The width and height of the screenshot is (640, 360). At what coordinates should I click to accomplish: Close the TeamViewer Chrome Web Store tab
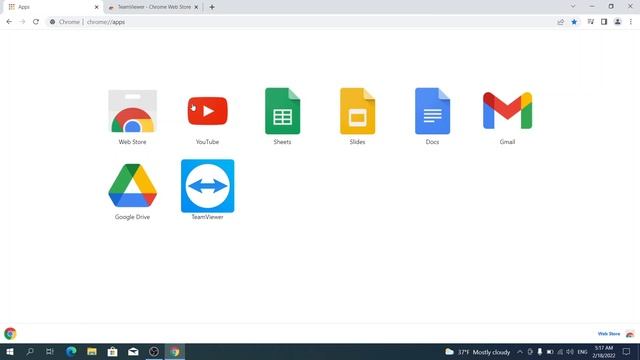196,7
